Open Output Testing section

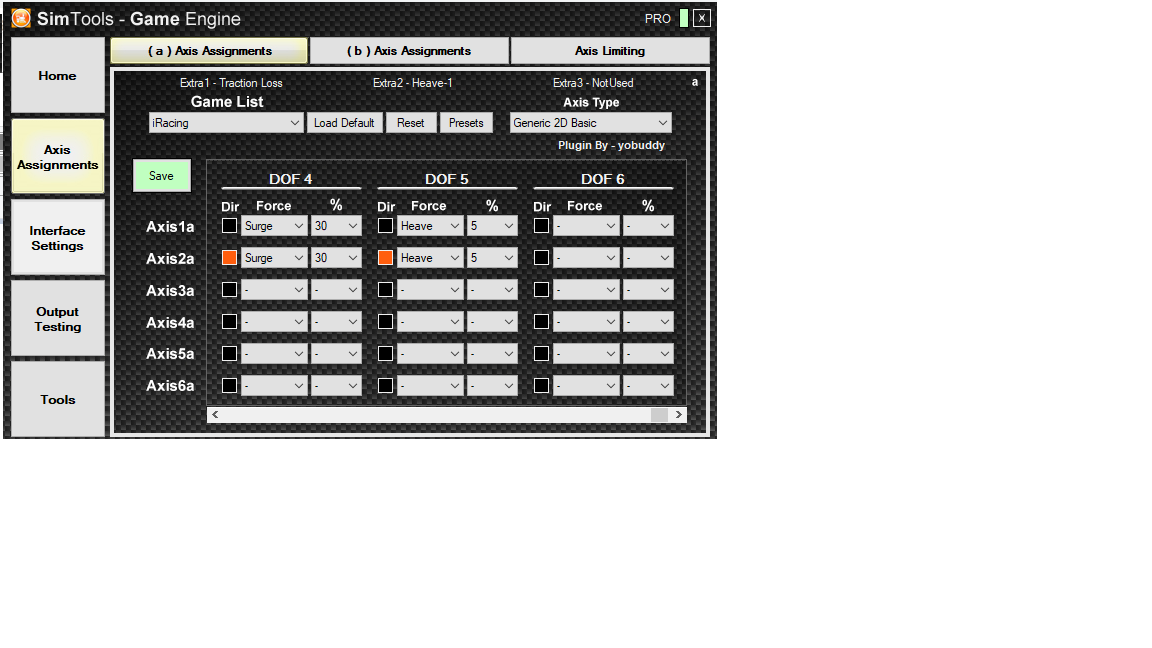point(57,319)
